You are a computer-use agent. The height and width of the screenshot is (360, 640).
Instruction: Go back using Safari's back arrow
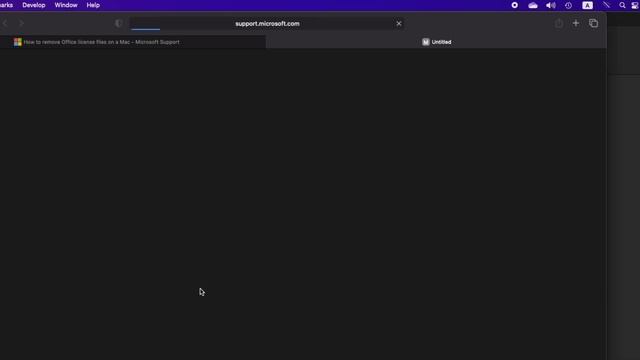[5, 23]
